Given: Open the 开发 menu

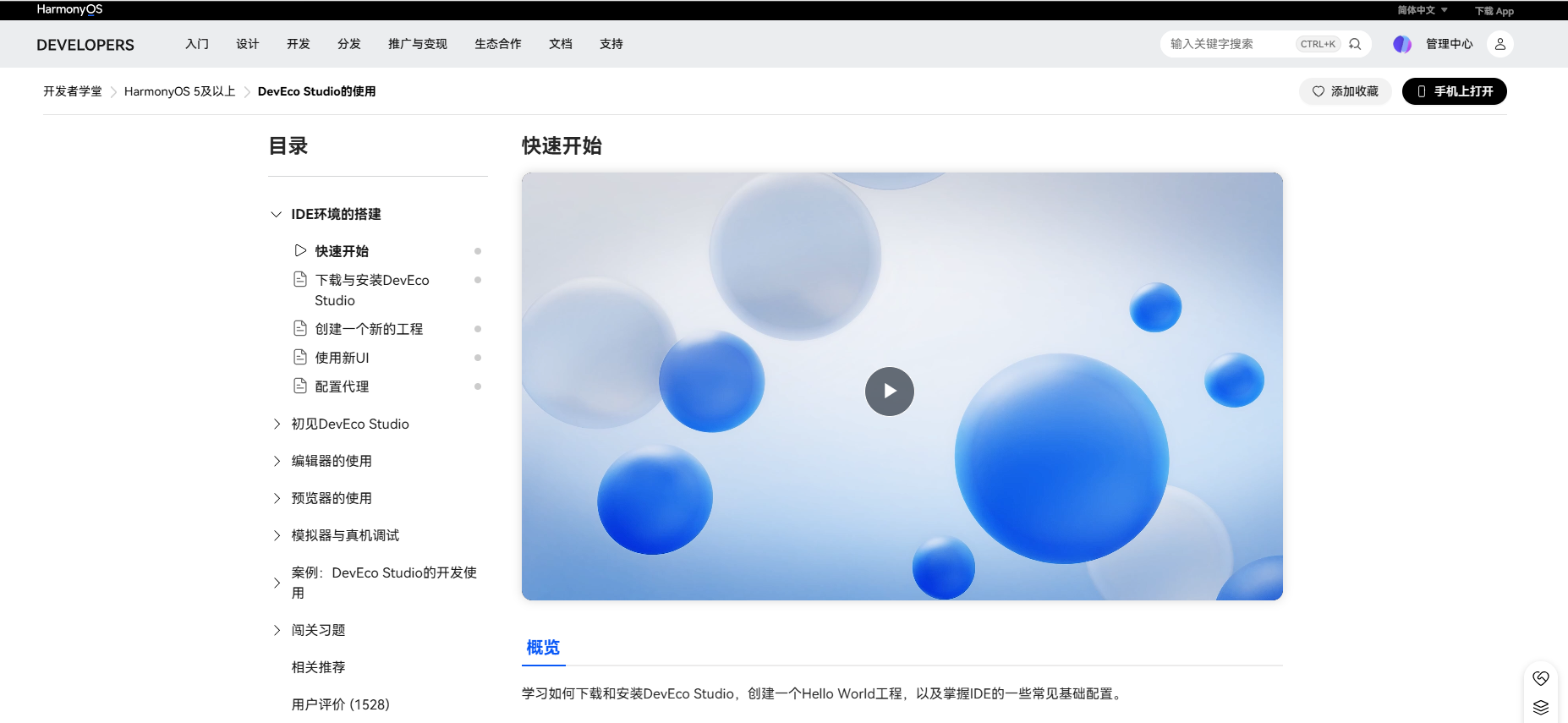Looking at the screenshot, I should coord(299,44).
